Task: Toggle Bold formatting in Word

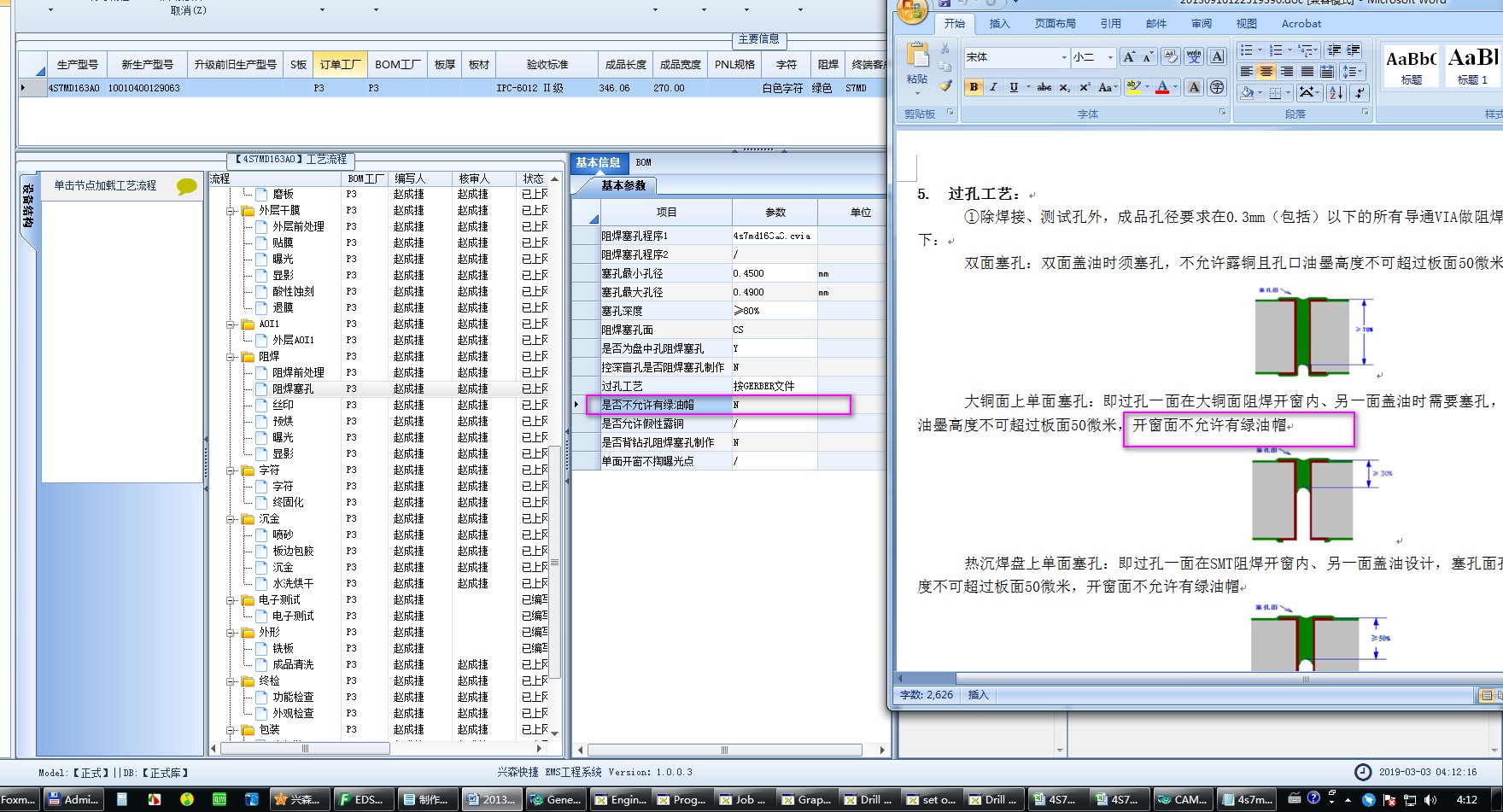Action: point(973,87)
